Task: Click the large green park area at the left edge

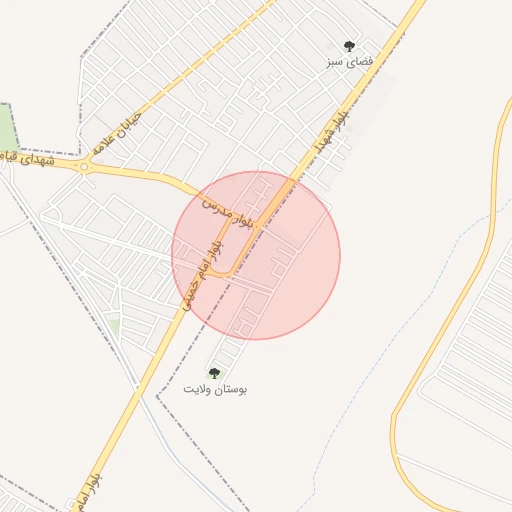Action: click(x=9, y=128)
